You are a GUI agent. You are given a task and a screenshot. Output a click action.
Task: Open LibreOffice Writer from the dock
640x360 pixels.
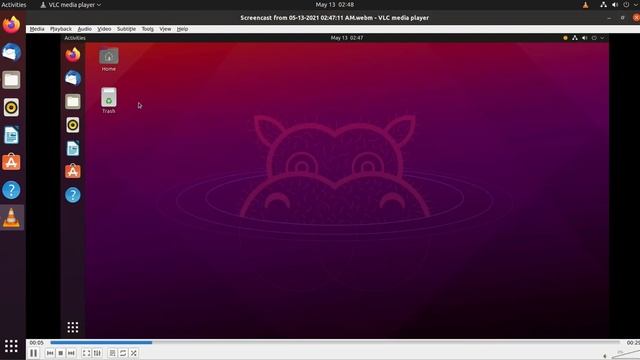click(11, 135)
